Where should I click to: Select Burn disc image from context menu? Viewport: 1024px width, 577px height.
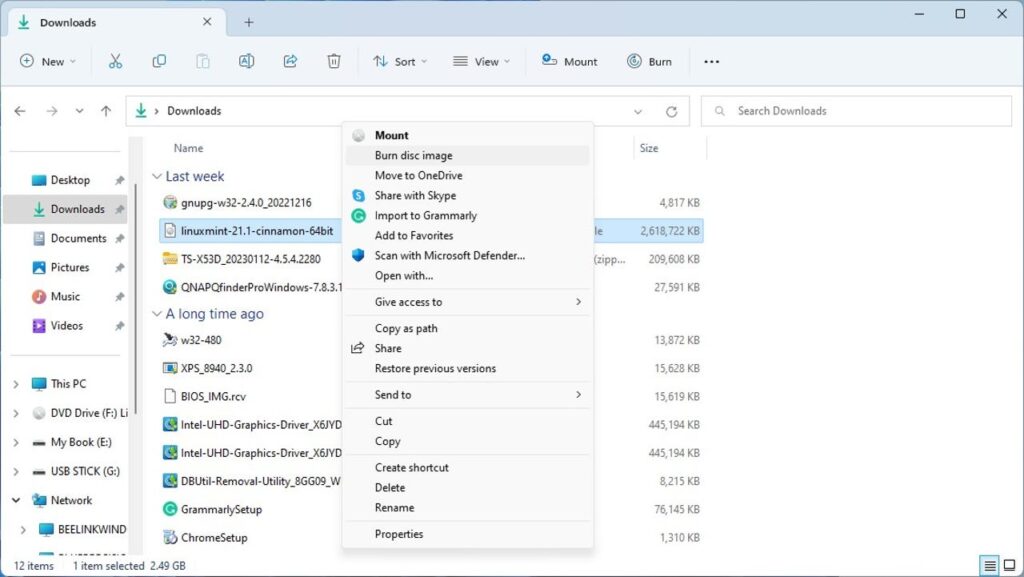click(413, 155)
